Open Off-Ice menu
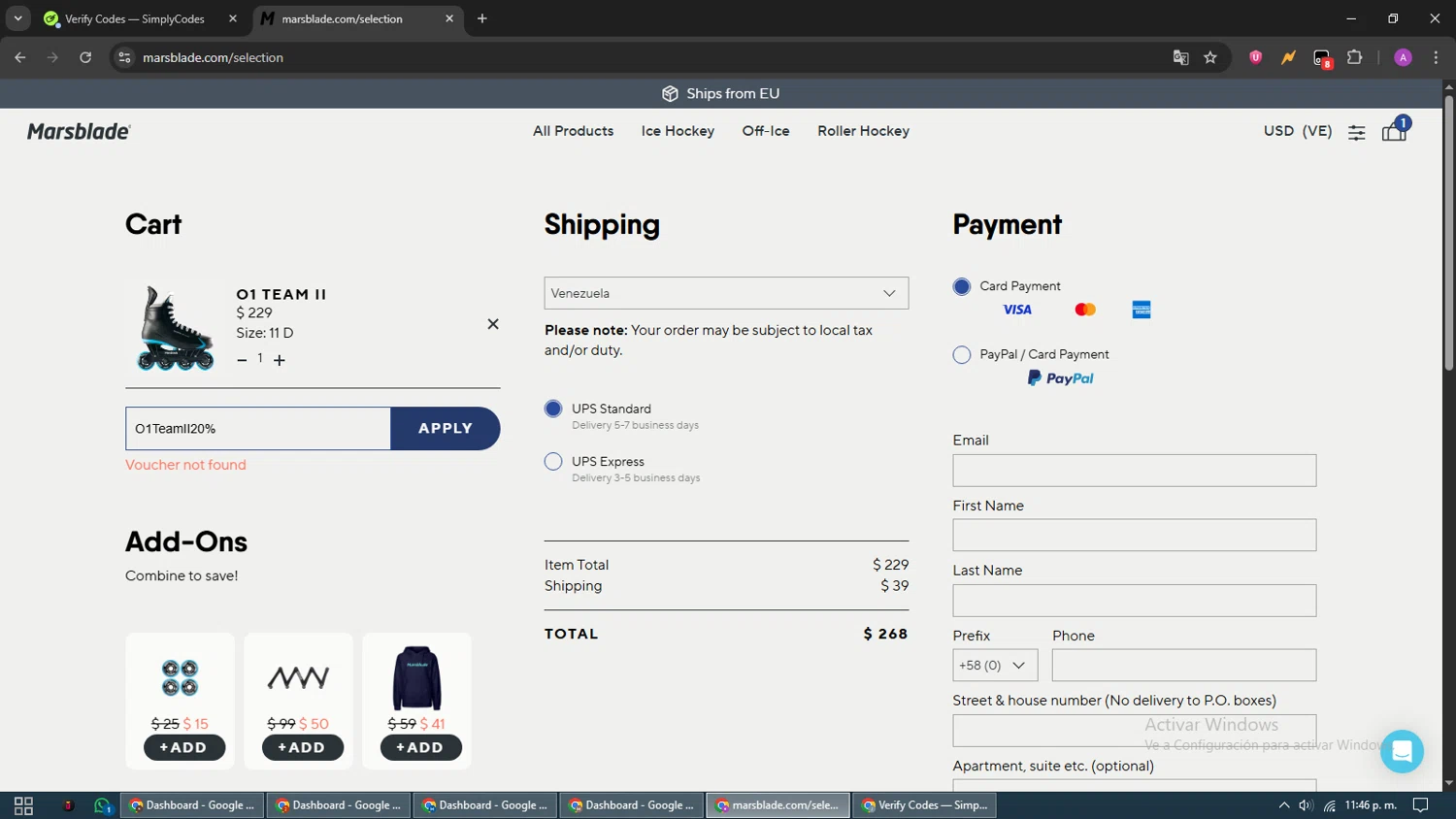Viewport: 1456px width, 819px height. point(766,131)
